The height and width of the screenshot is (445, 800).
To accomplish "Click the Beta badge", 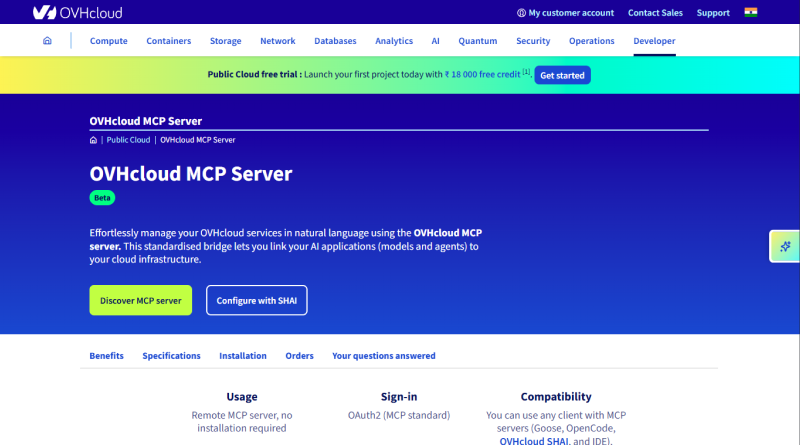I will pos(102,197).
